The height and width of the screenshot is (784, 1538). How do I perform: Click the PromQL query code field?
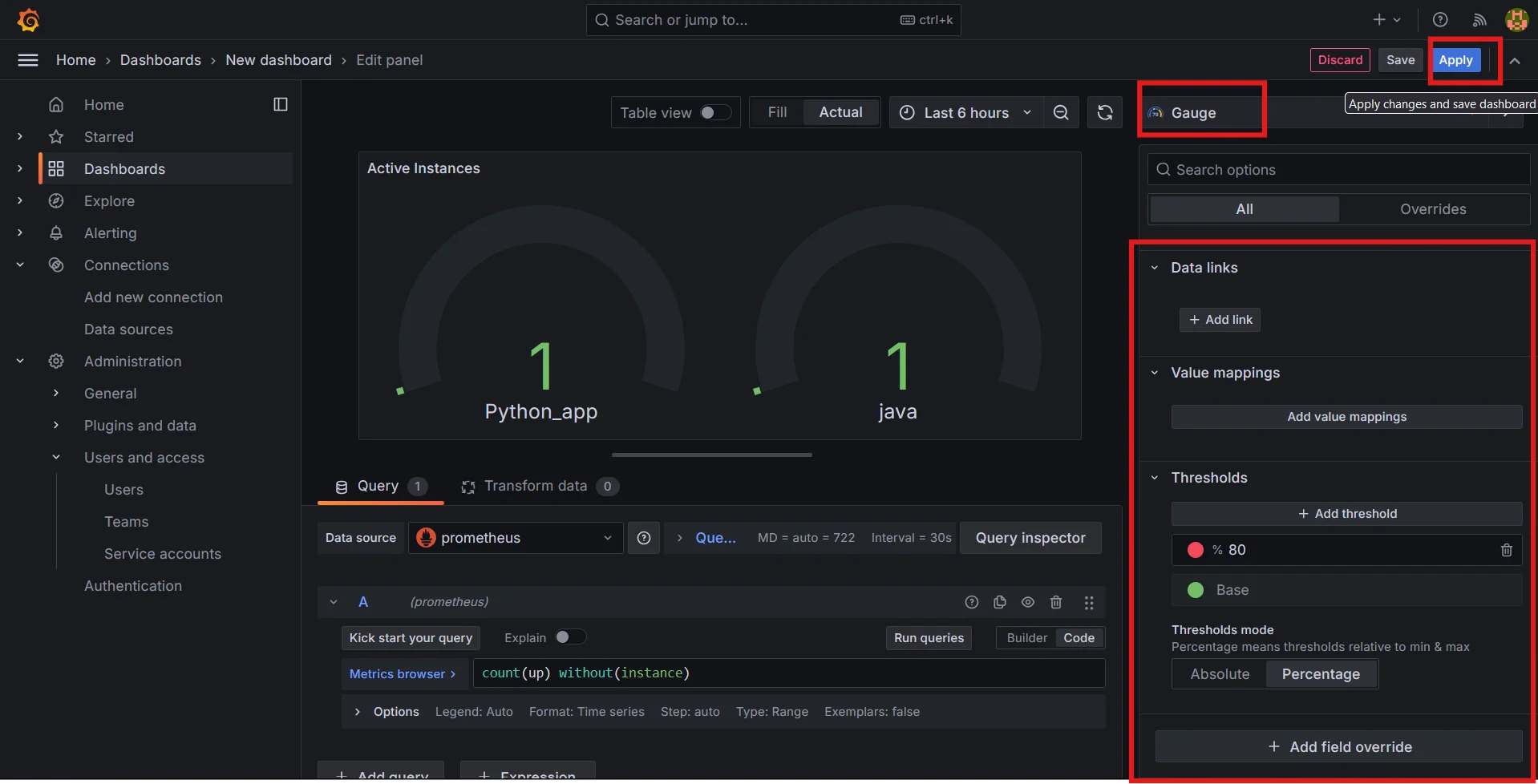(789, 673)
